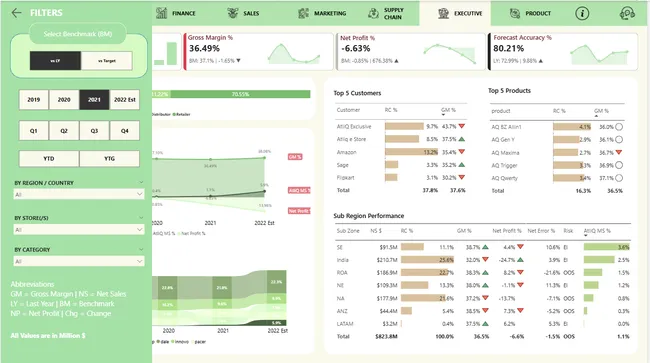Click circle indicator for AQ Qwerty
650x363 pixels.
(x=619, y=178)
